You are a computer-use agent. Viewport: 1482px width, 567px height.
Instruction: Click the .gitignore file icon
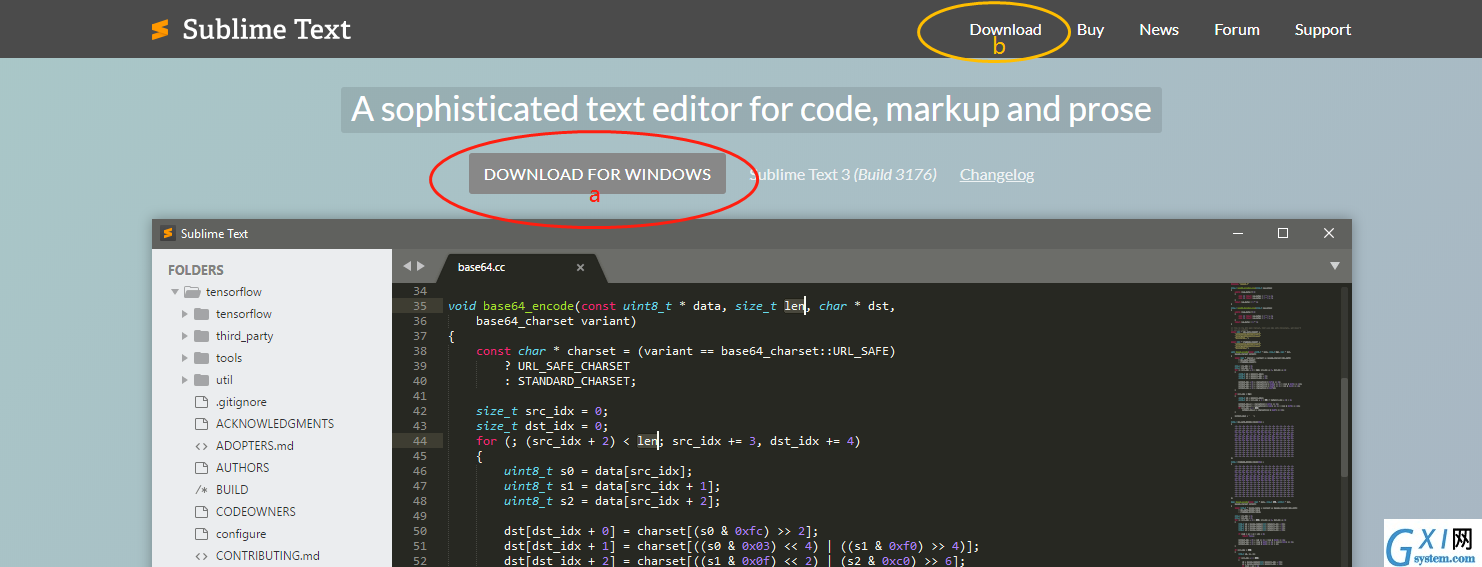pos(201,402)
